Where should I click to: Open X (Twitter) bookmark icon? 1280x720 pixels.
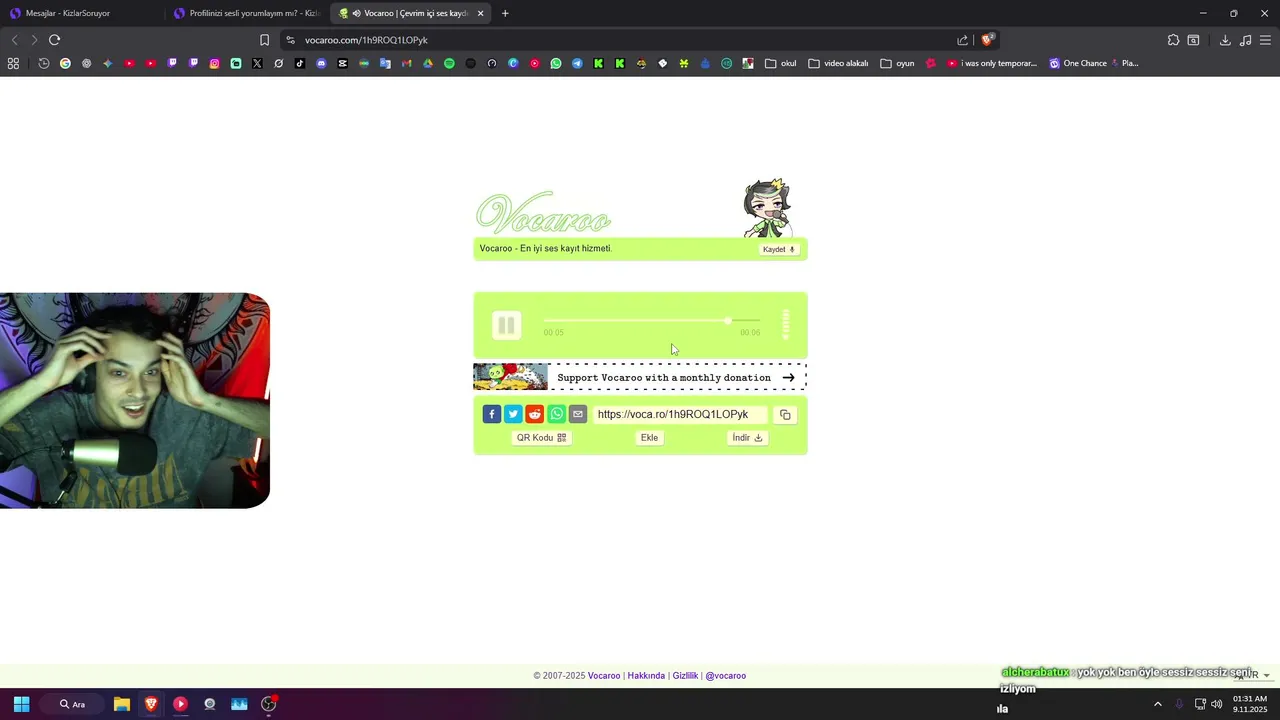(x=257, y=63)
